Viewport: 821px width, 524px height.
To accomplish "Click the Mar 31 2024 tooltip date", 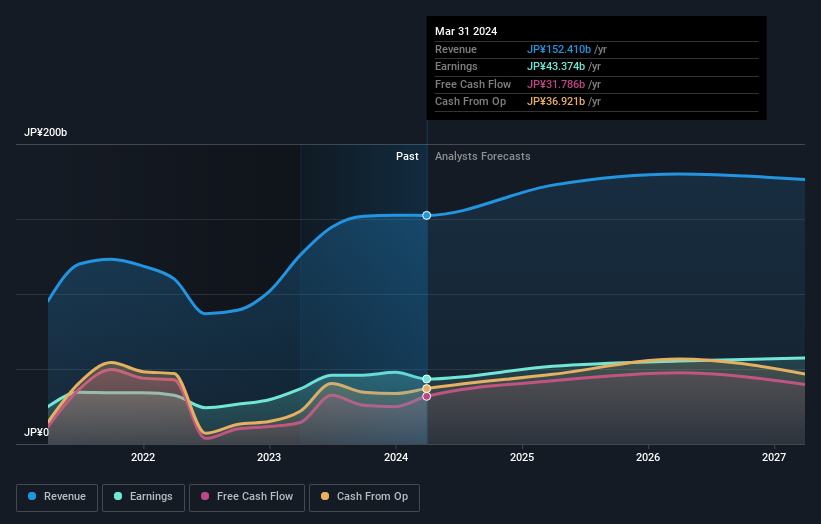I will coord(466,31).
